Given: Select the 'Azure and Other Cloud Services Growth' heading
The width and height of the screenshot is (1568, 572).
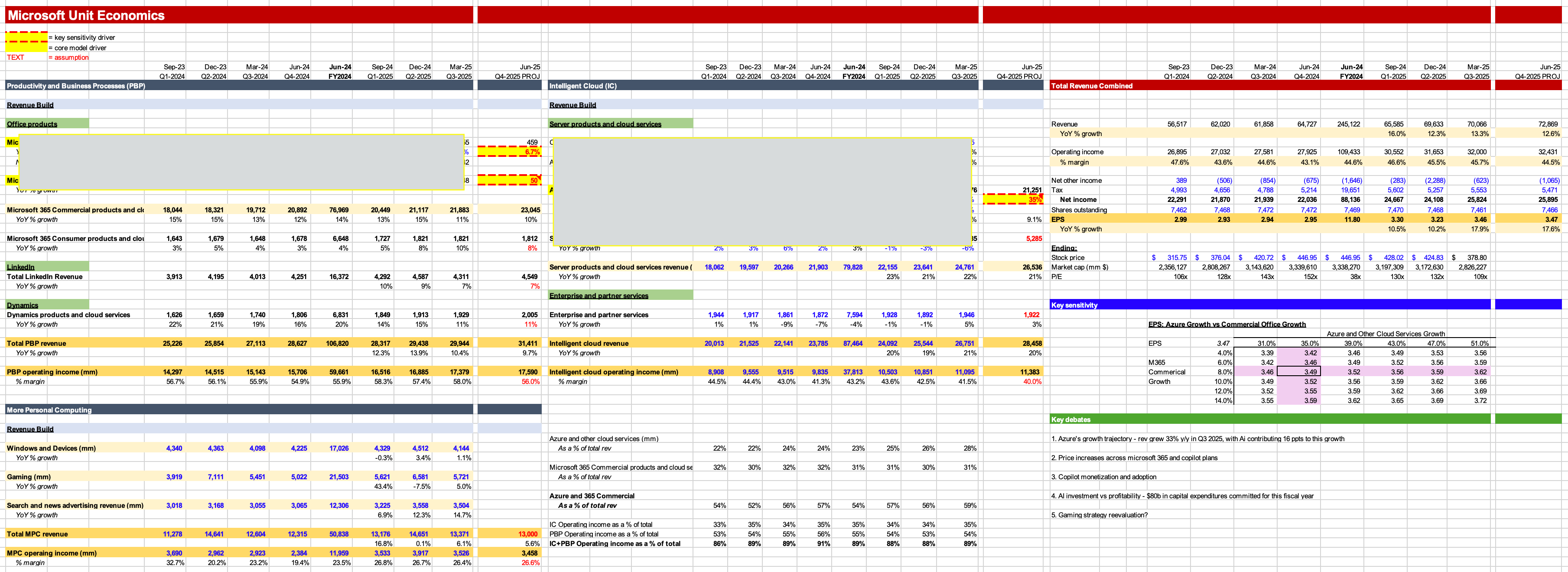Looking at the screenshot, I should click(1386, 334).
